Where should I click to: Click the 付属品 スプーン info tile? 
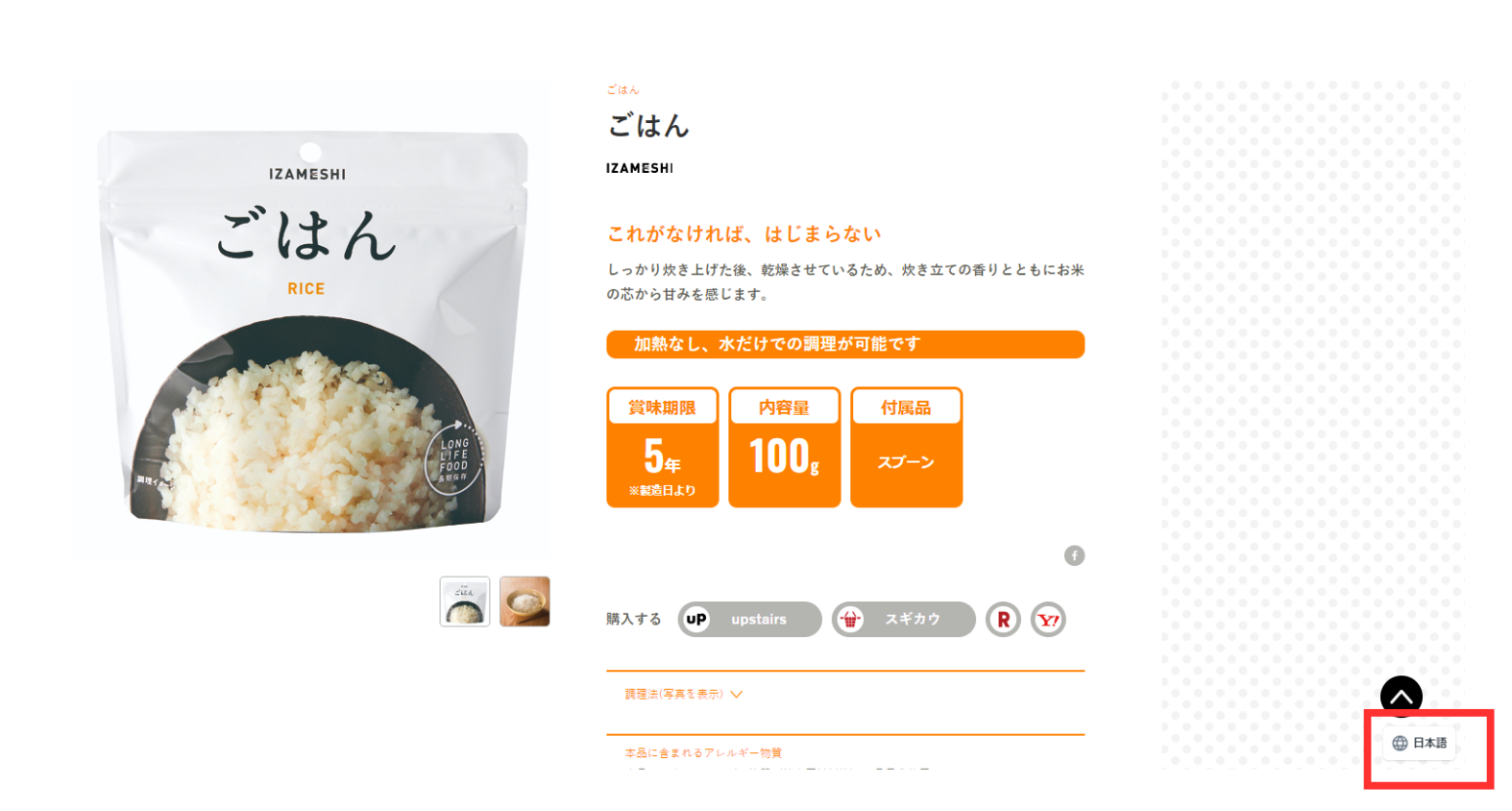point(907,447)
